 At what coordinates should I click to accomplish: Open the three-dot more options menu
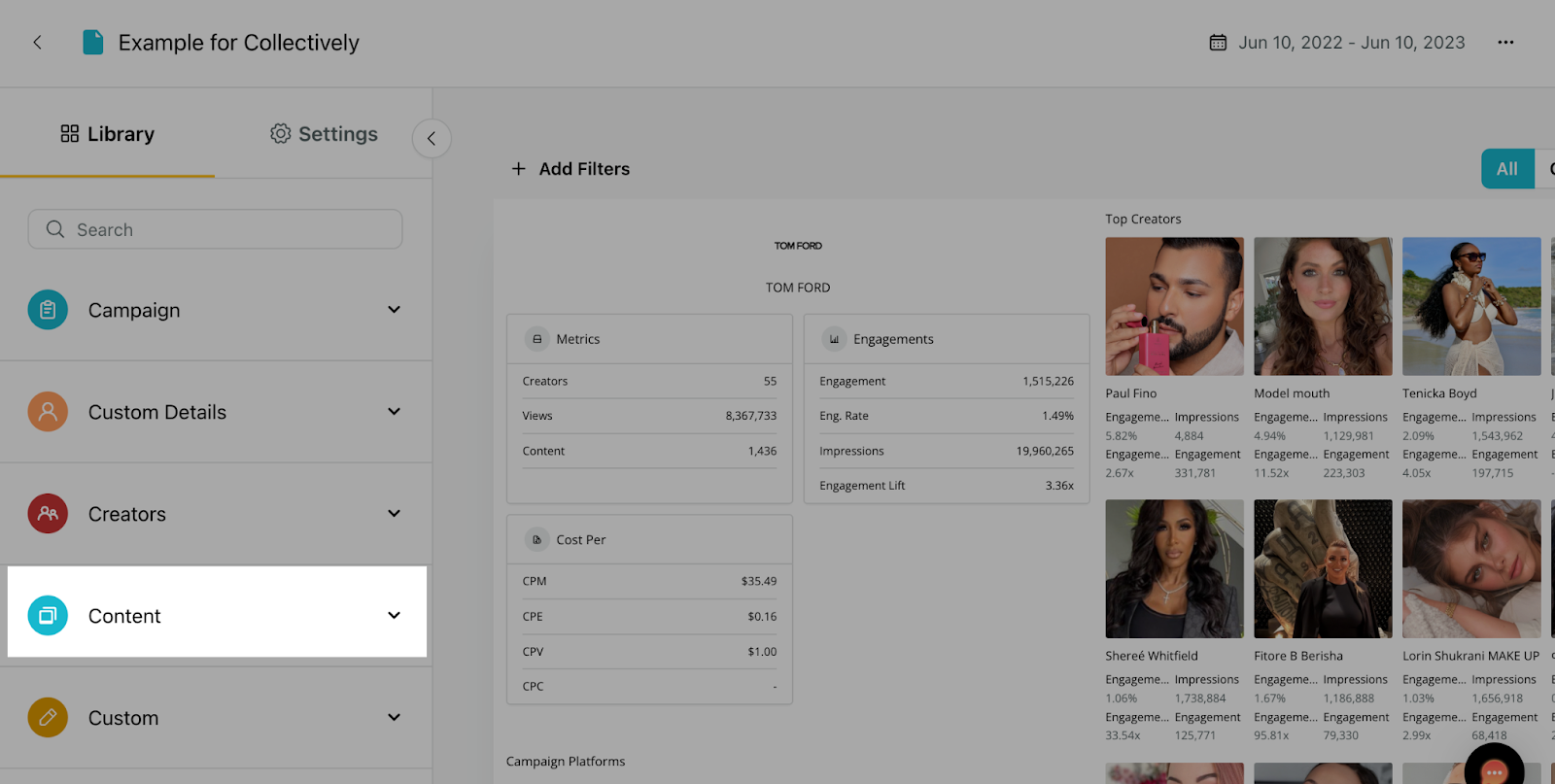click(1505, 43)
